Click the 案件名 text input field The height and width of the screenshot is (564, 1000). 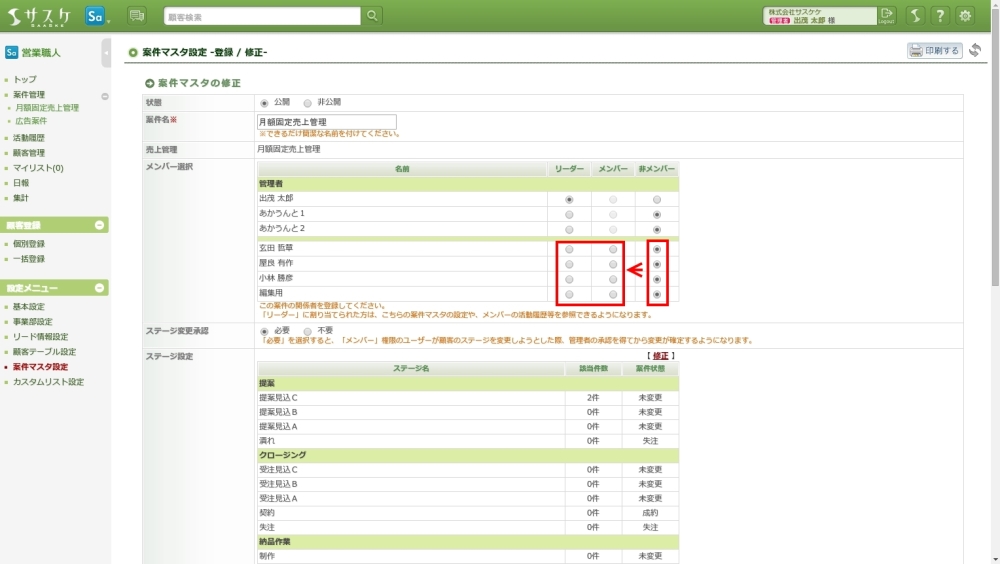tap(326, 122)
